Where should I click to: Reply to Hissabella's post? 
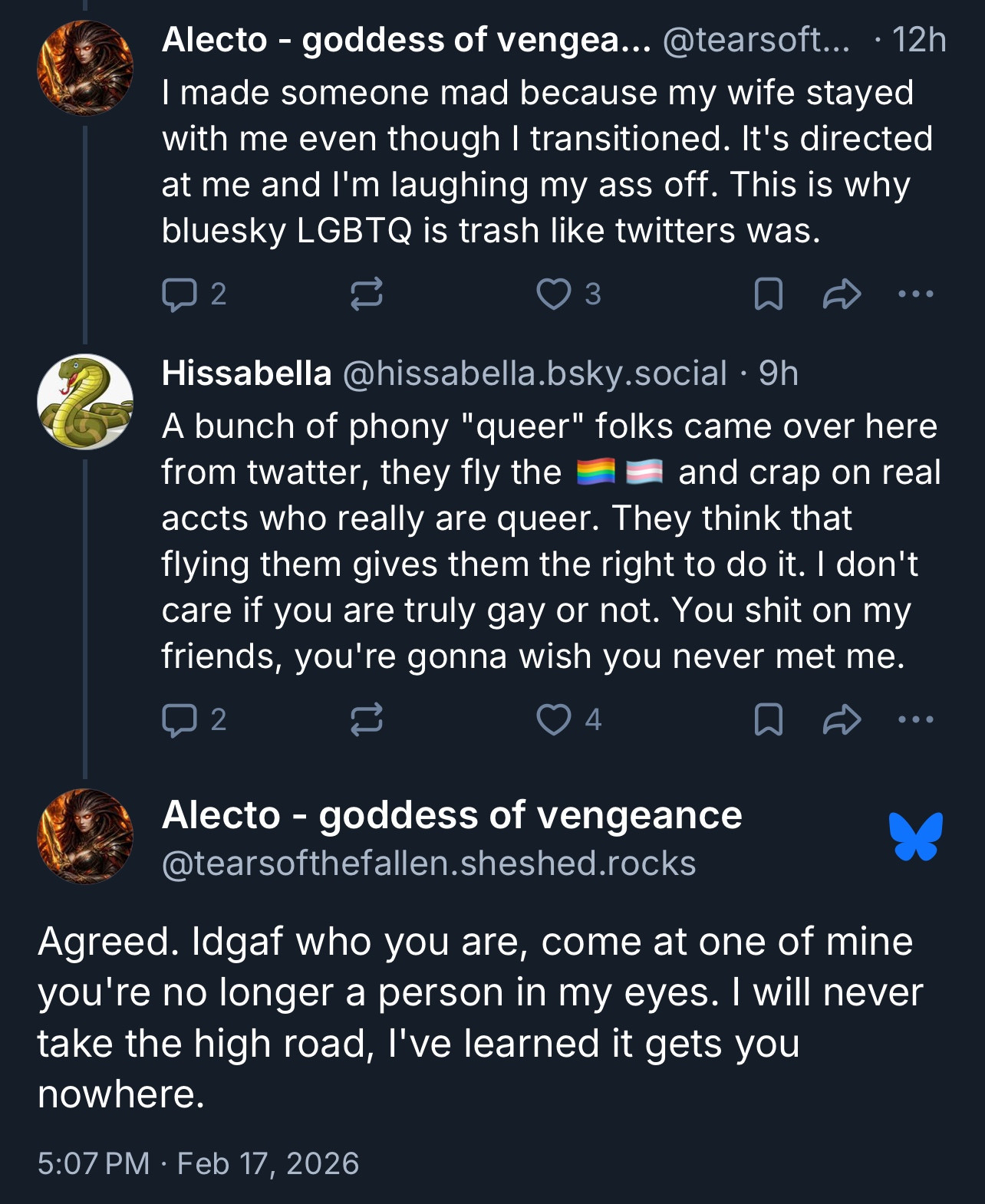[x=180, y=720]
